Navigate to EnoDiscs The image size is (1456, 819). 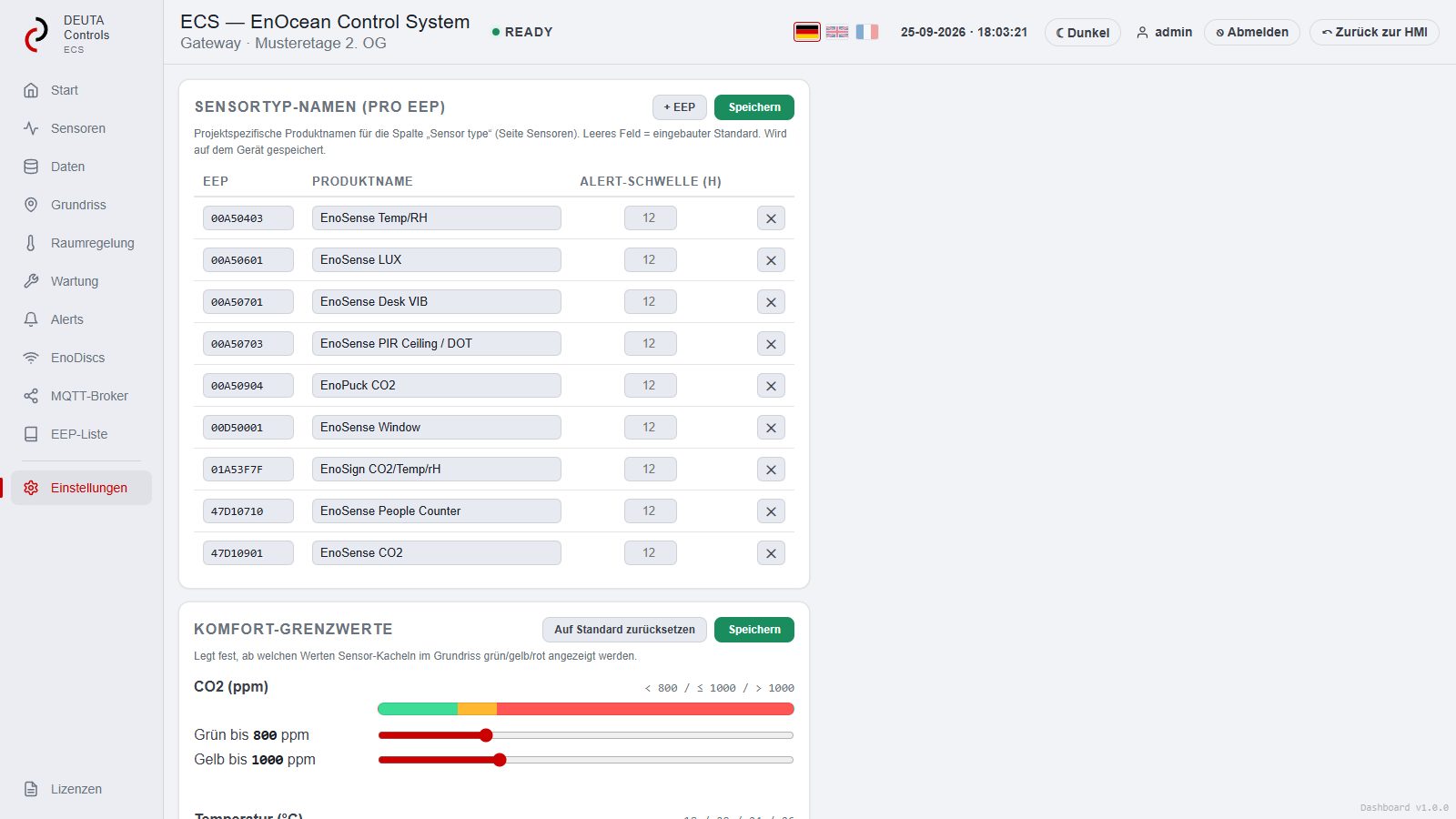pos(81,358)
